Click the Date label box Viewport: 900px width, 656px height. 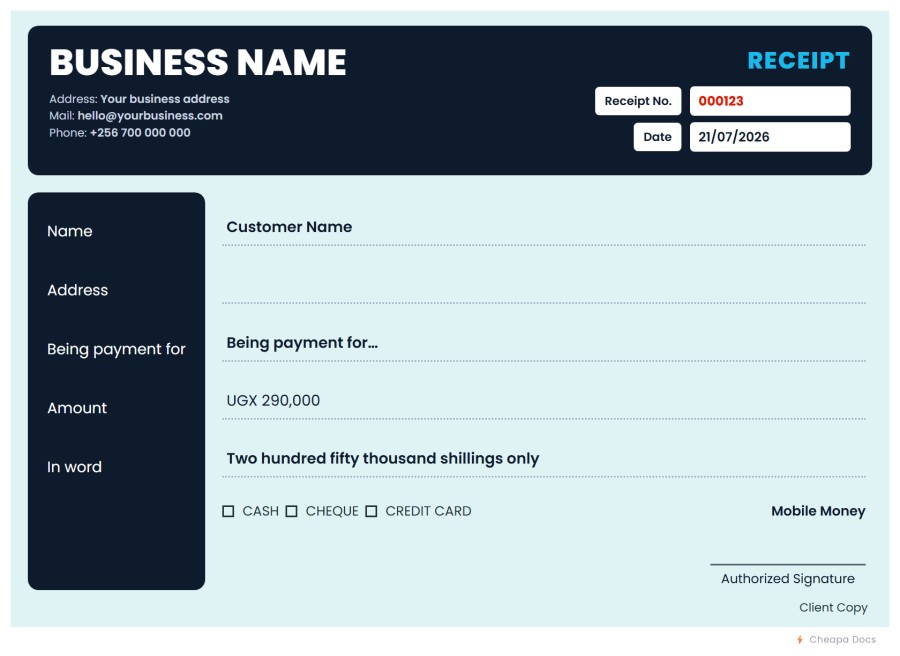click(657, 137)
